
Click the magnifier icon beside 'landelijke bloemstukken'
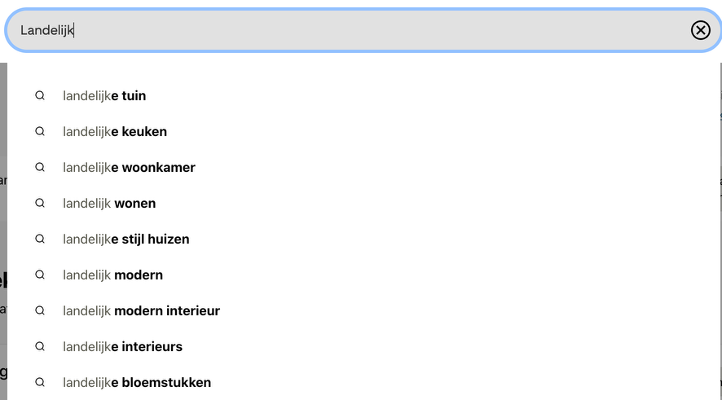(40, 383)
